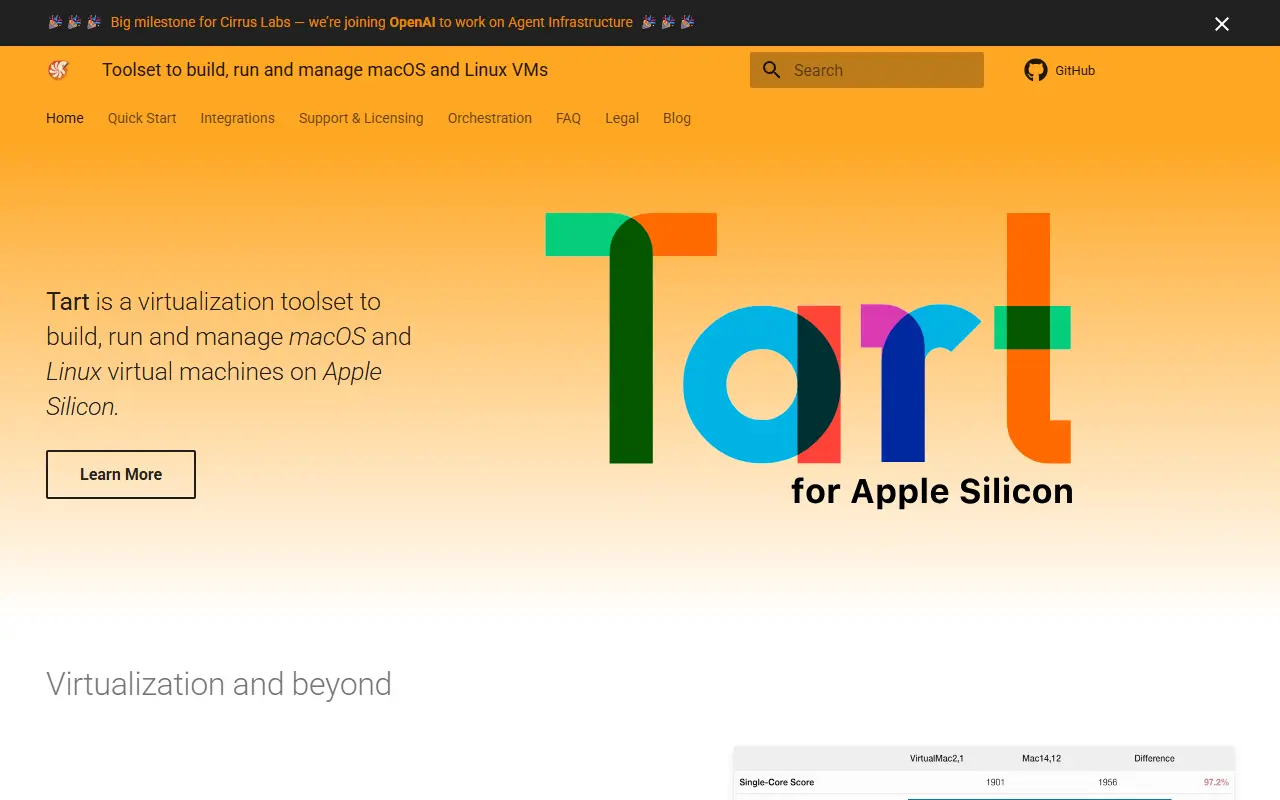1280x800 pixels.
Task: Click the magnifier icon in search box
Action: point(772,70)
